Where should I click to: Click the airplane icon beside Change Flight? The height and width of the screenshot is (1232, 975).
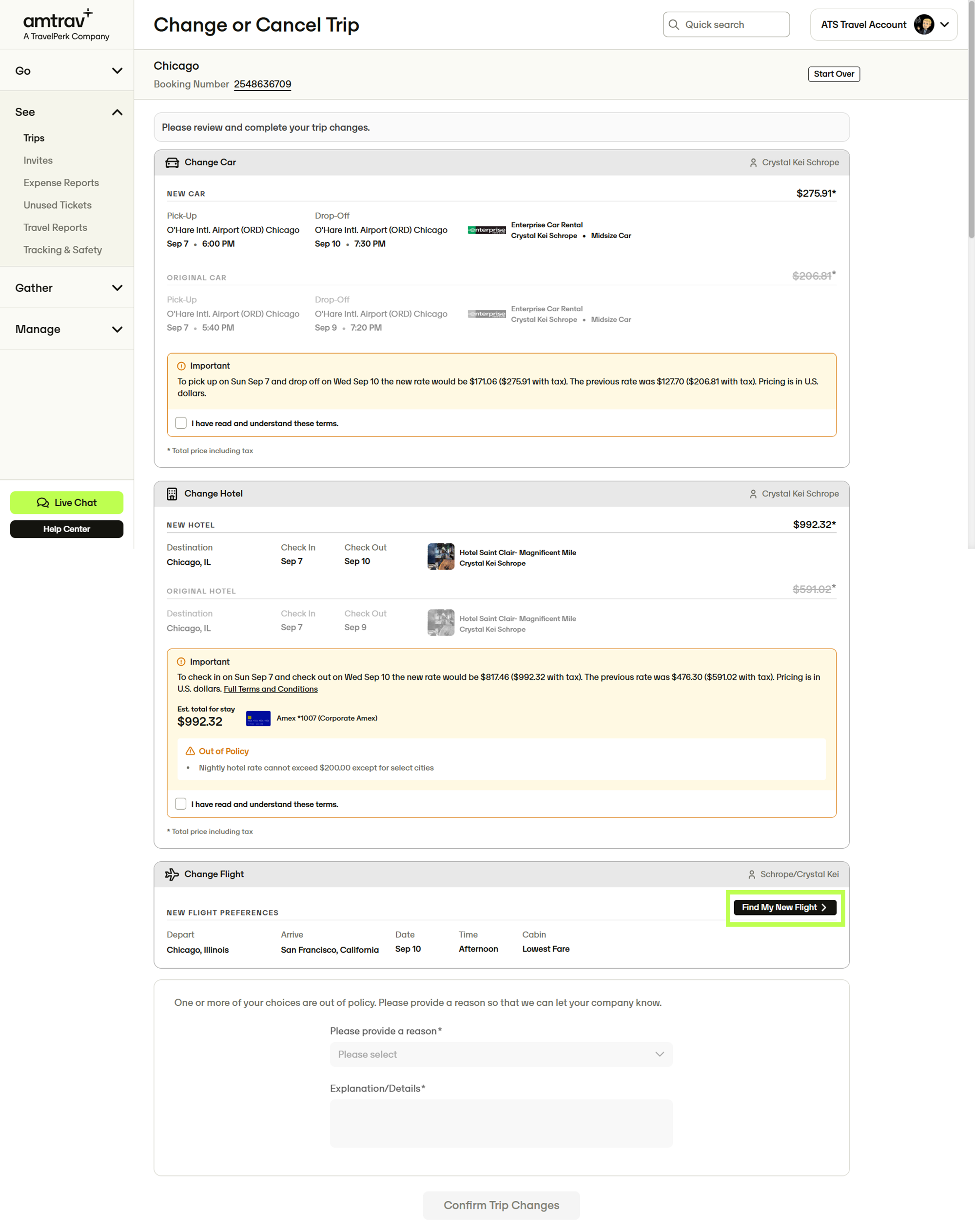[172, 874]
